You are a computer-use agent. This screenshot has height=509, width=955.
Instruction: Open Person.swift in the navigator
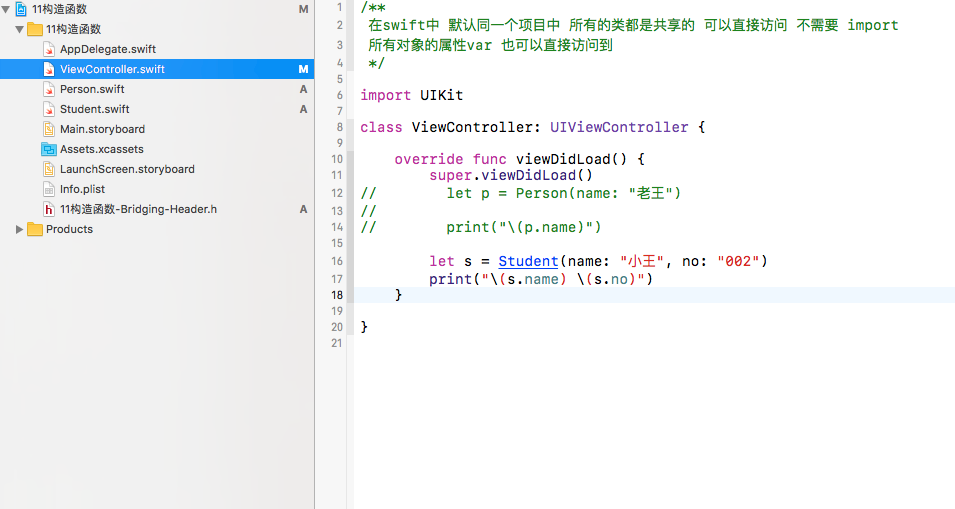92,90
